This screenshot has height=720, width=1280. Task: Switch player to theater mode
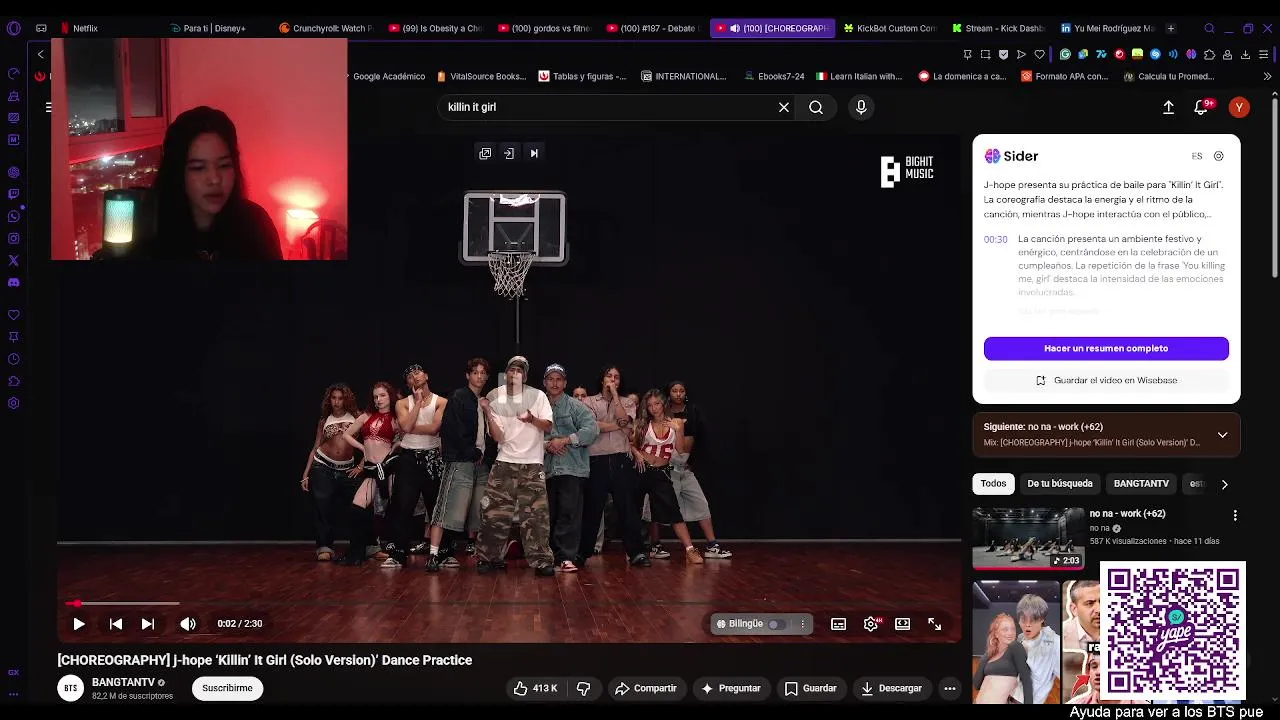pos(903,623)
